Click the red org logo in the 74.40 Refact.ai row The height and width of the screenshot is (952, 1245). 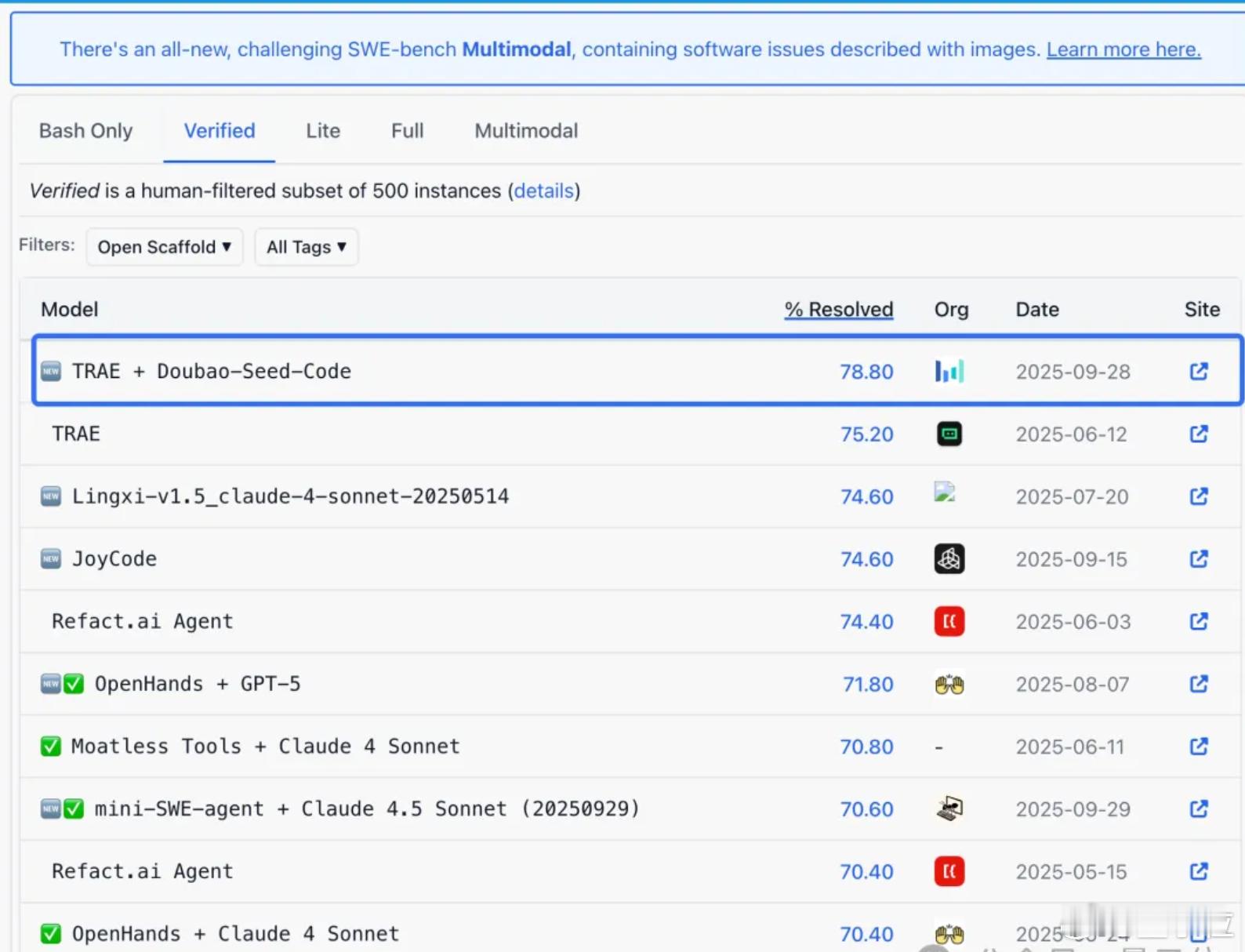pos(949,621)
